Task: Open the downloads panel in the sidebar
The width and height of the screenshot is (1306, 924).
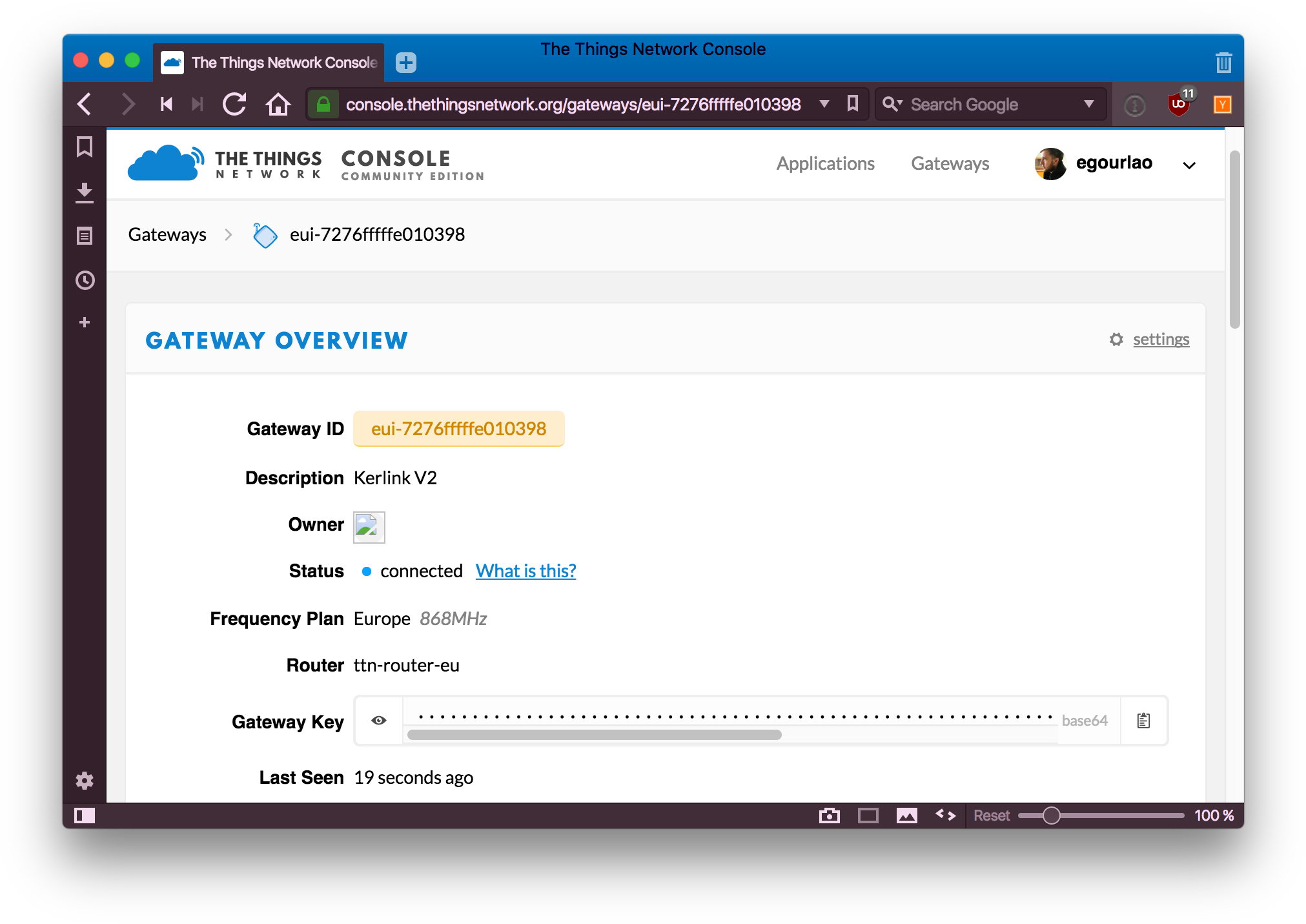Action: coord(85,192)
